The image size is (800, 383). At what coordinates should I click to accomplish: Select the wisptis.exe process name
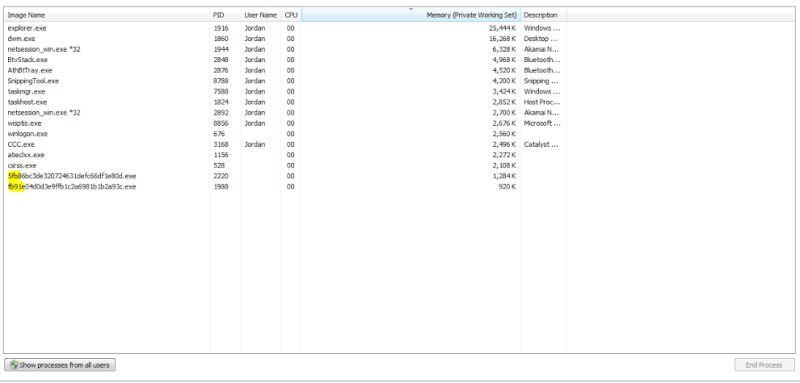(x=24, y=123)
